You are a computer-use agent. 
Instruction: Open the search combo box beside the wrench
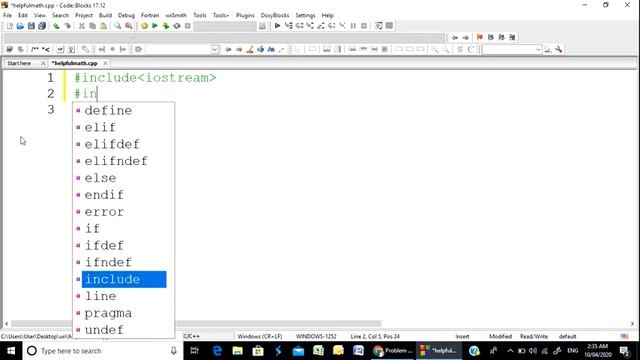coord(512,49)
